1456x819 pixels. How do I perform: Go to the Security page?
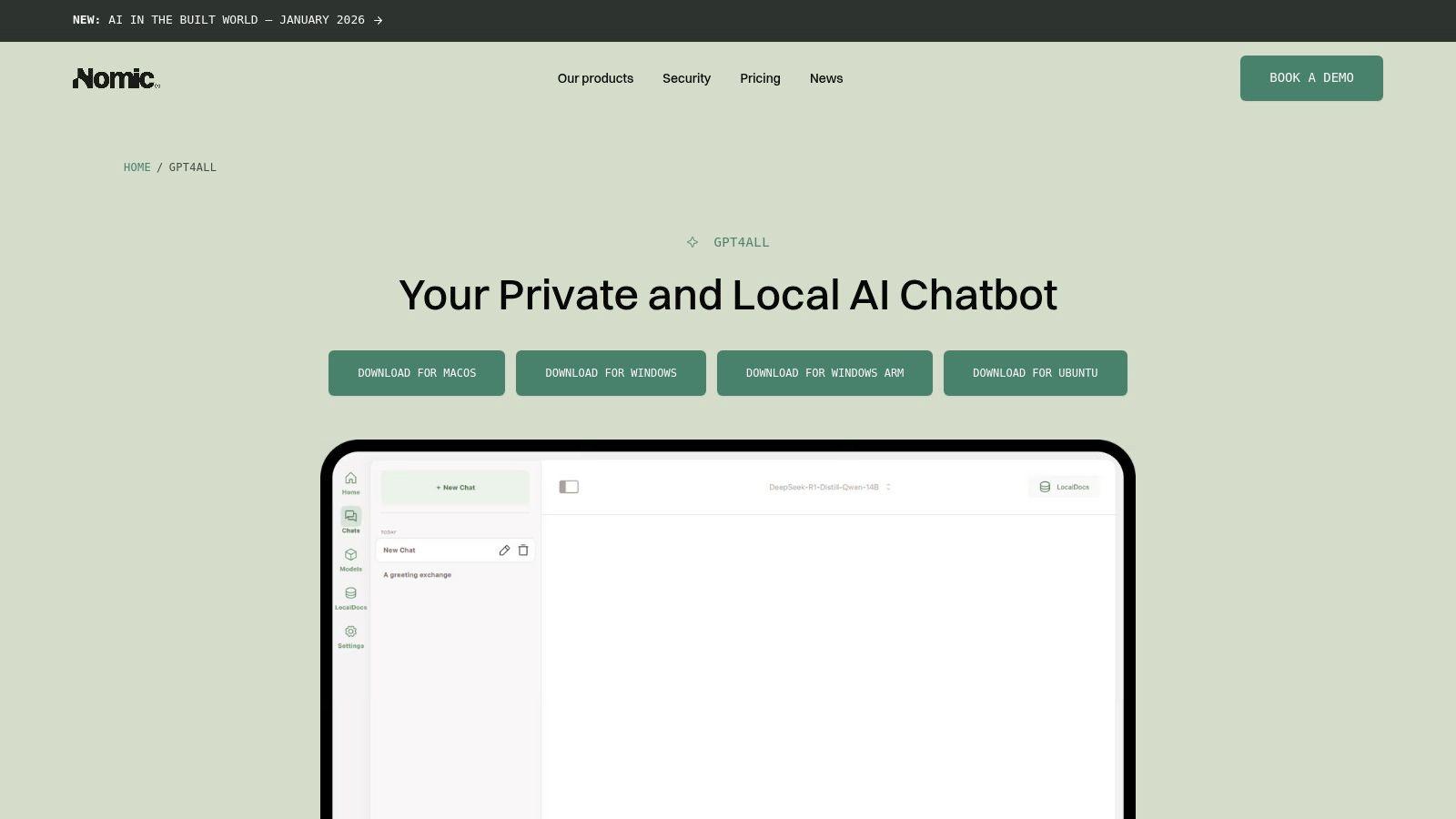point(686,78)
